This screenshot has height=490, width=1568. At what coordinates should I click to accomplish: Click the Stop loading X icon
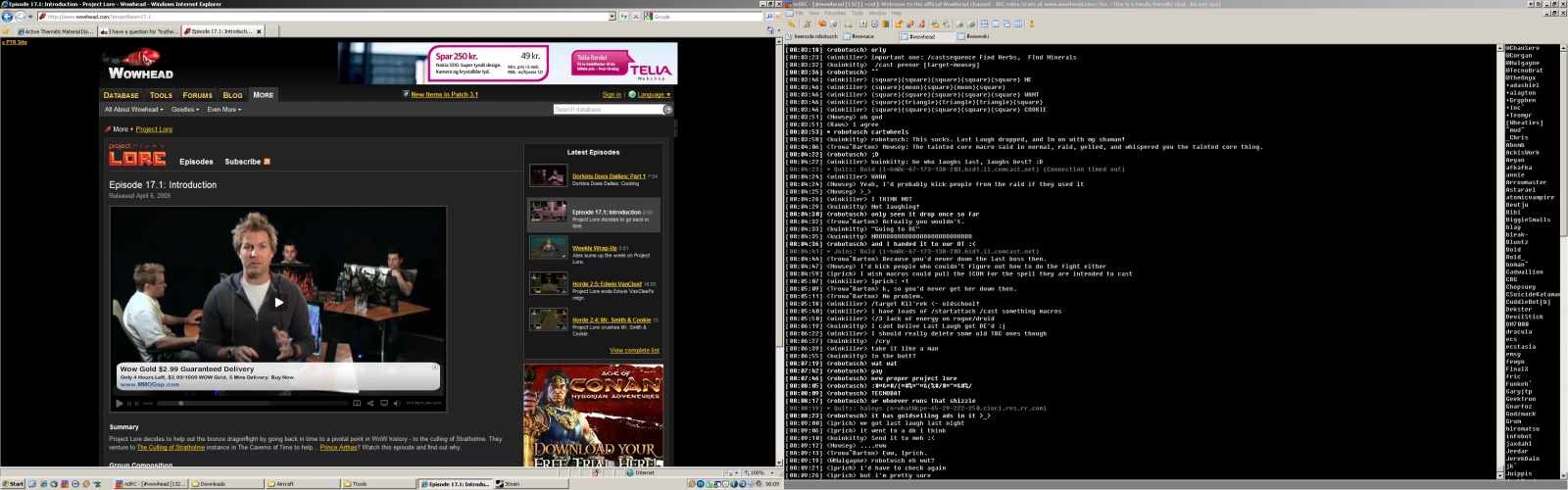point(635,17)
